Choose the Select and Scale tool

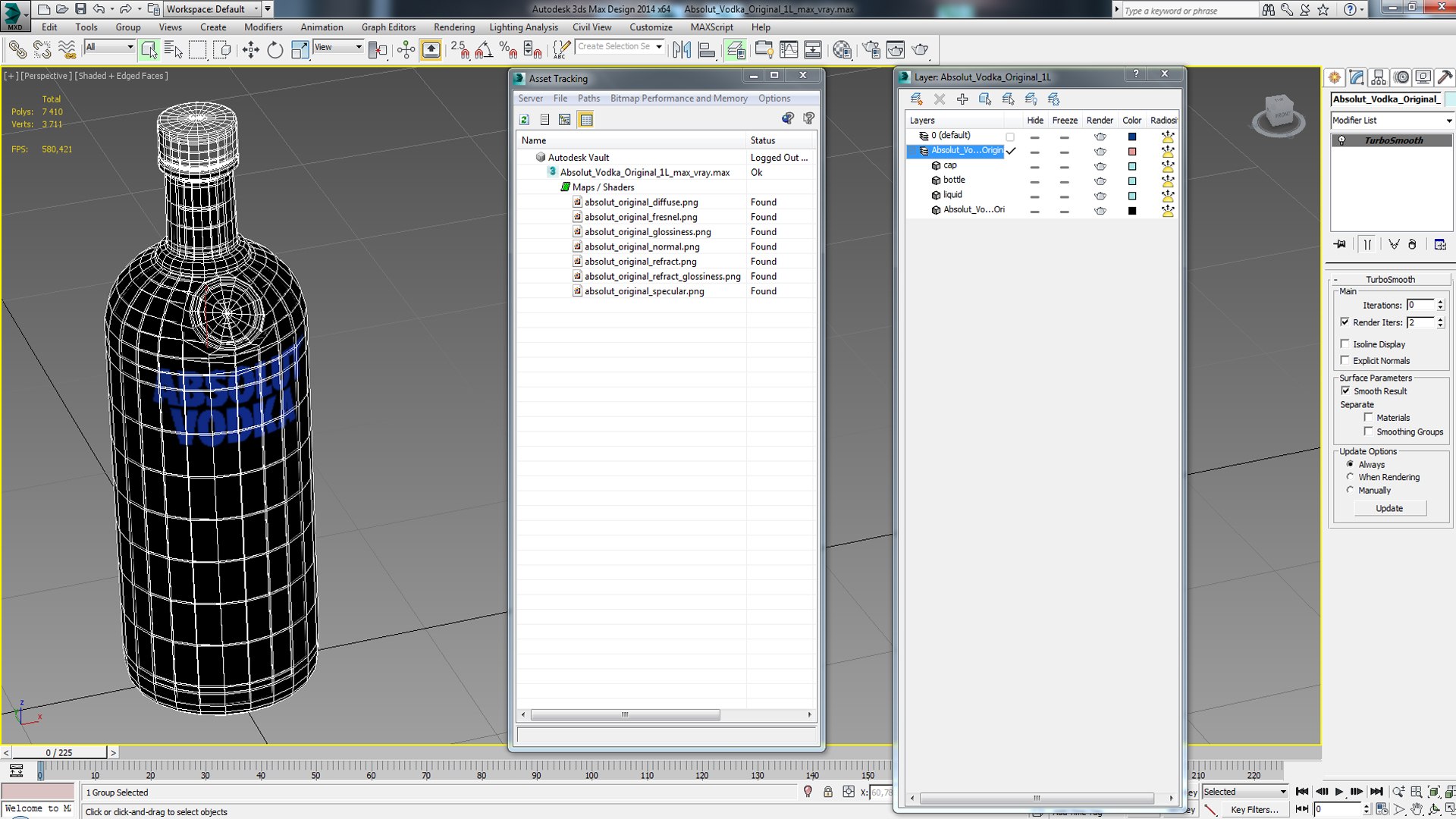(300, 50)
